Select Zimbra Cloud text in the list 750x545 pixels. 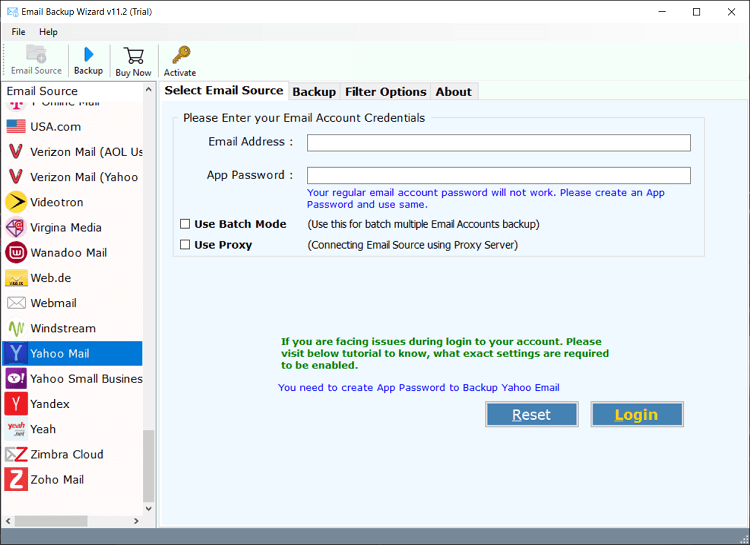pyautogui.click(x=67, y=454)
